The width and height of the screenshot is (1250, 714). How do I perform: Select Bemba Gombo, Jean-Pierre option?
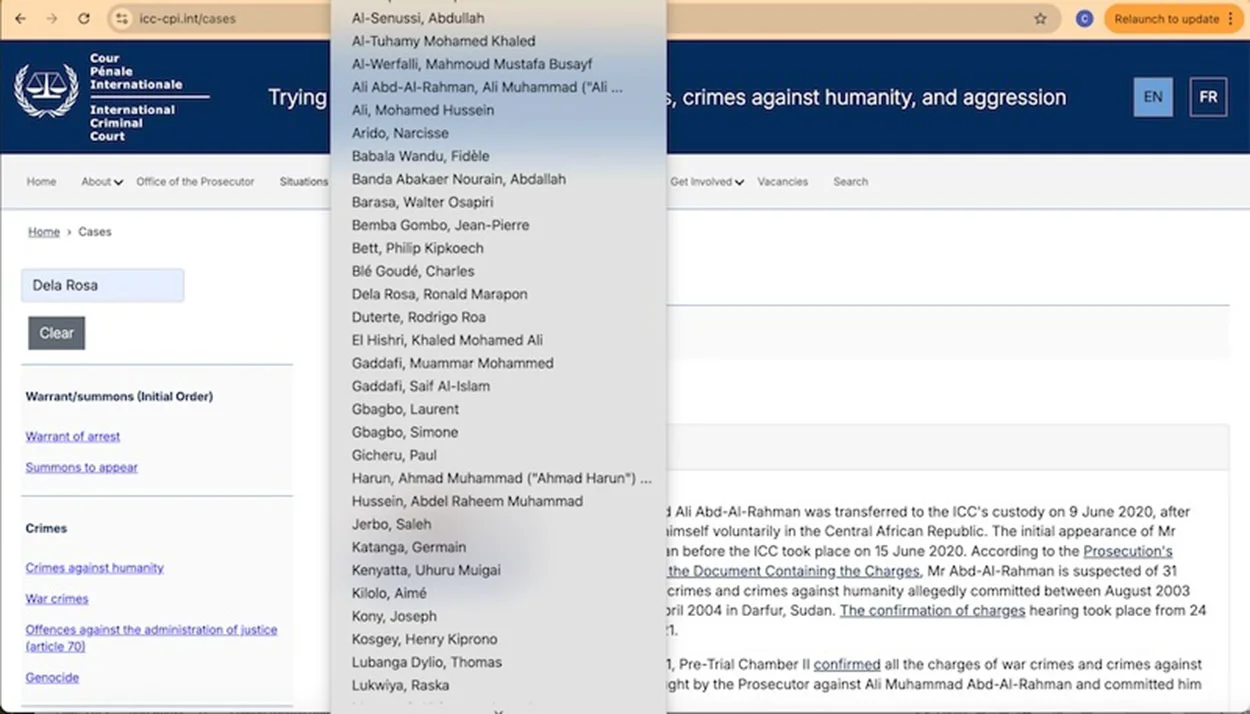click(498, 225)
